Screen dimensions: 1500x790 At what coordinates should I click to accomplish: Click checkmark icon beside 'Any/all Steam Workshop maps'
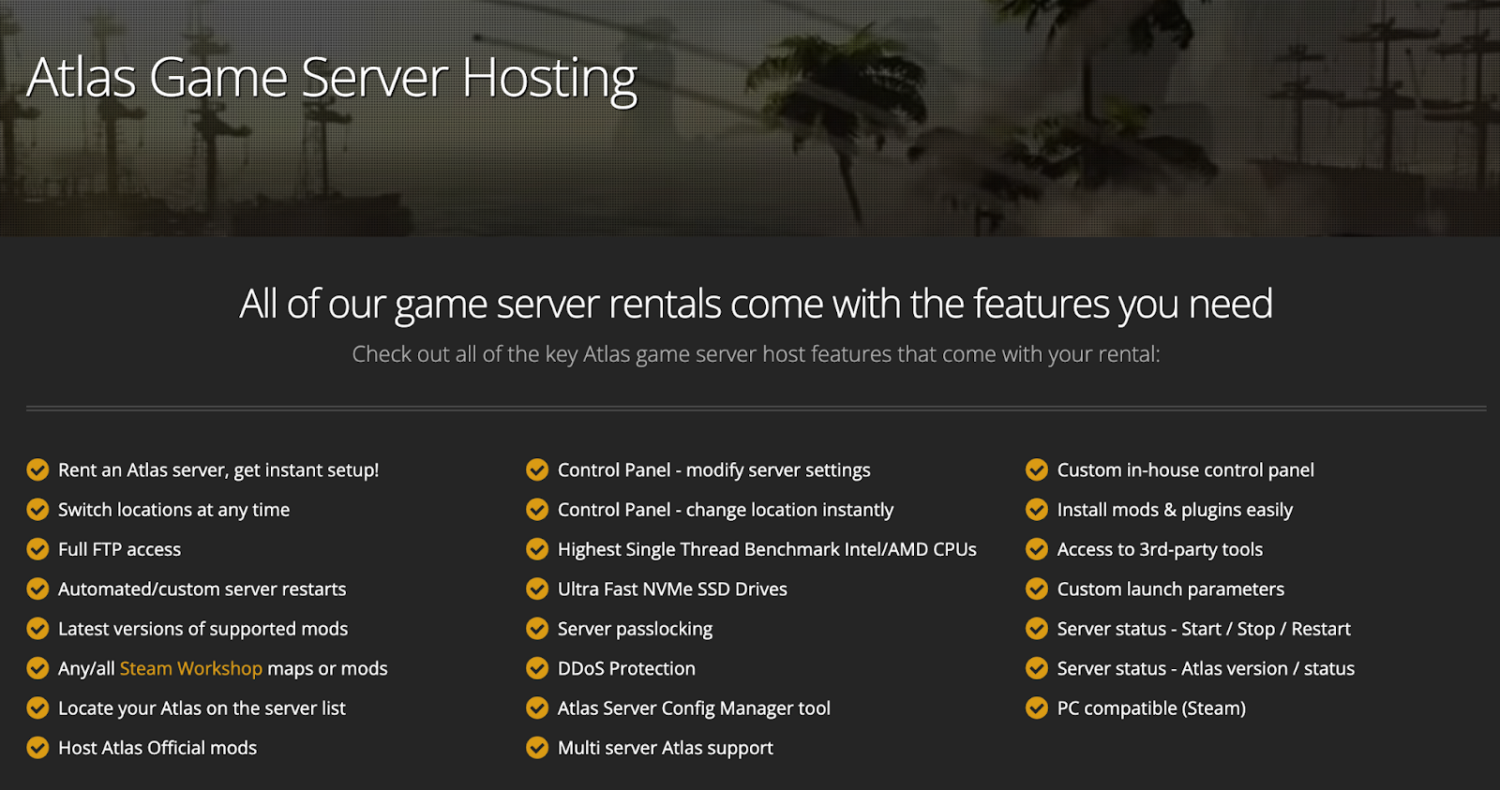point(37,668)
